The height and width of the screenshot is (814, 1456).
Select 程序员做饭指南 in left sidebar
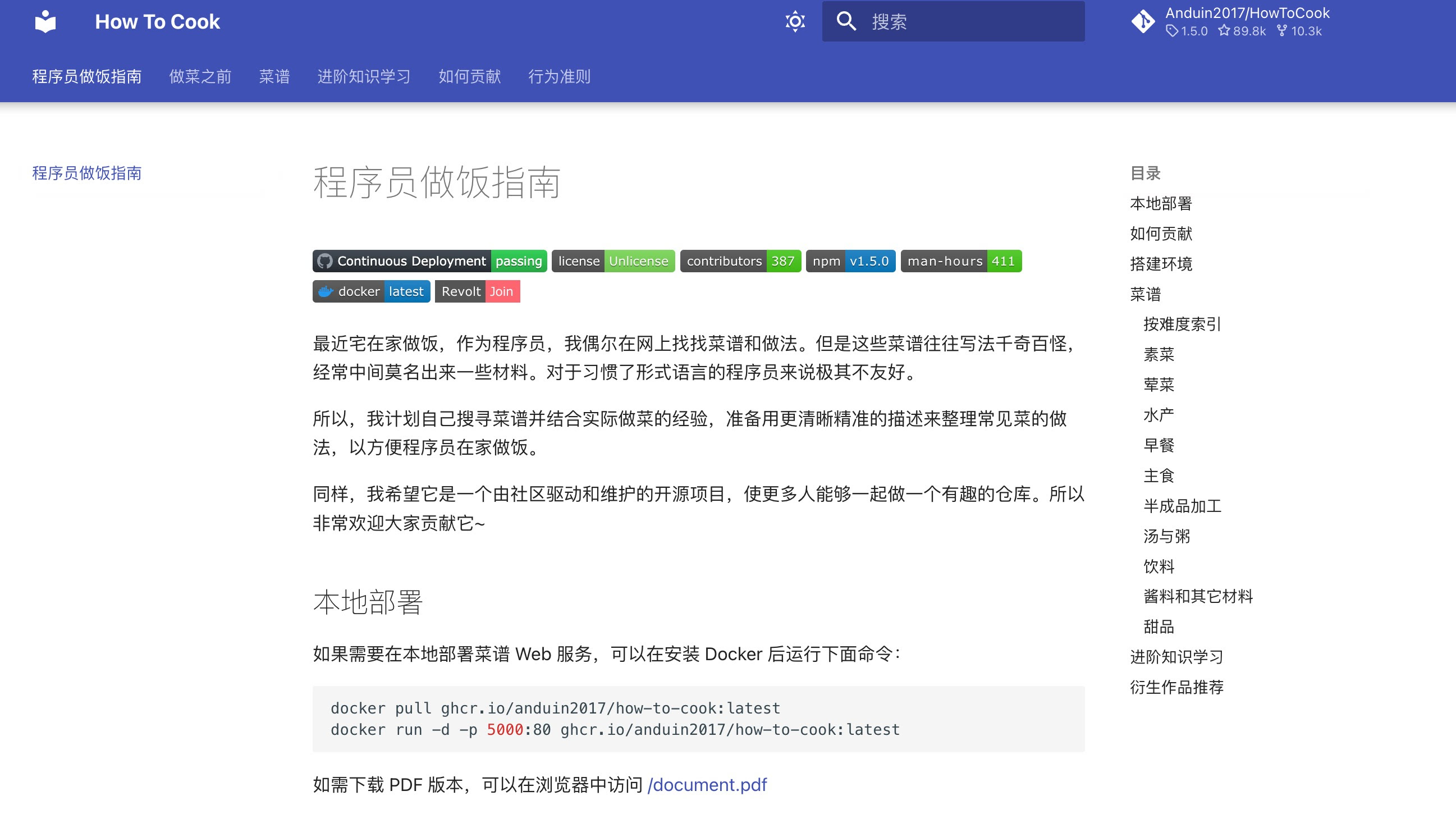point(87,173)
